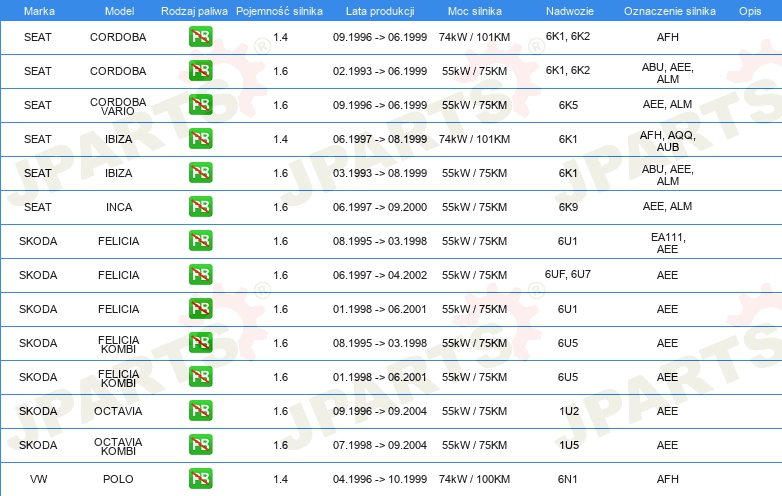Select the OCTAVIA KOMBI model cell
Screen dimensions: 782x496
[118, 446]
